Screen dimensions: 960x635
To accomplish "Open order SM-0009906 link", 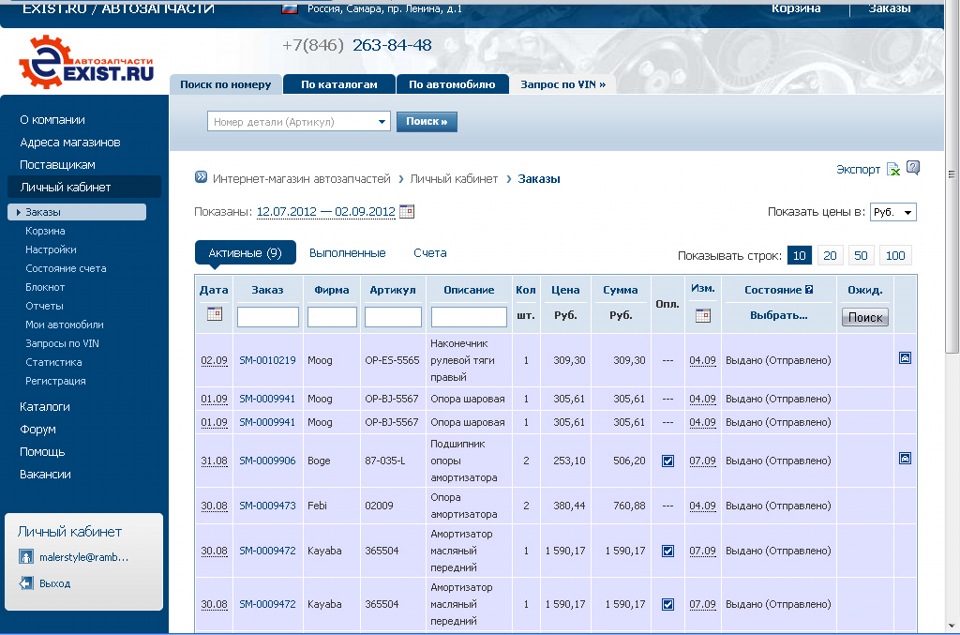I will 268,460.
